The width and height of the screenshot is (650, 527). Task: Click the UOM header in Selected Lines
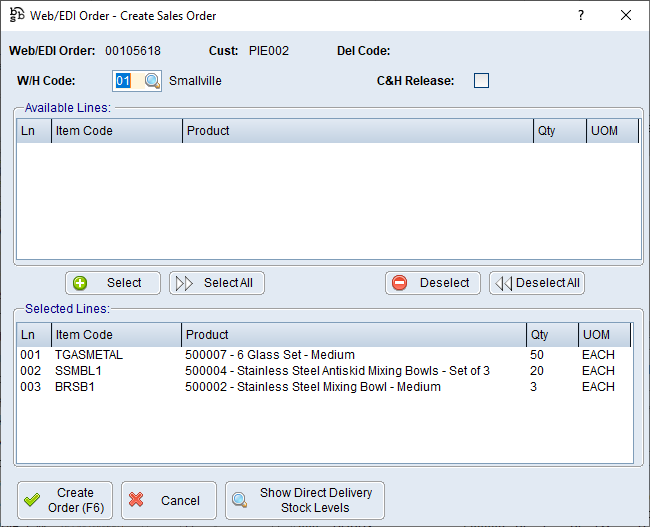click(604, 335)
